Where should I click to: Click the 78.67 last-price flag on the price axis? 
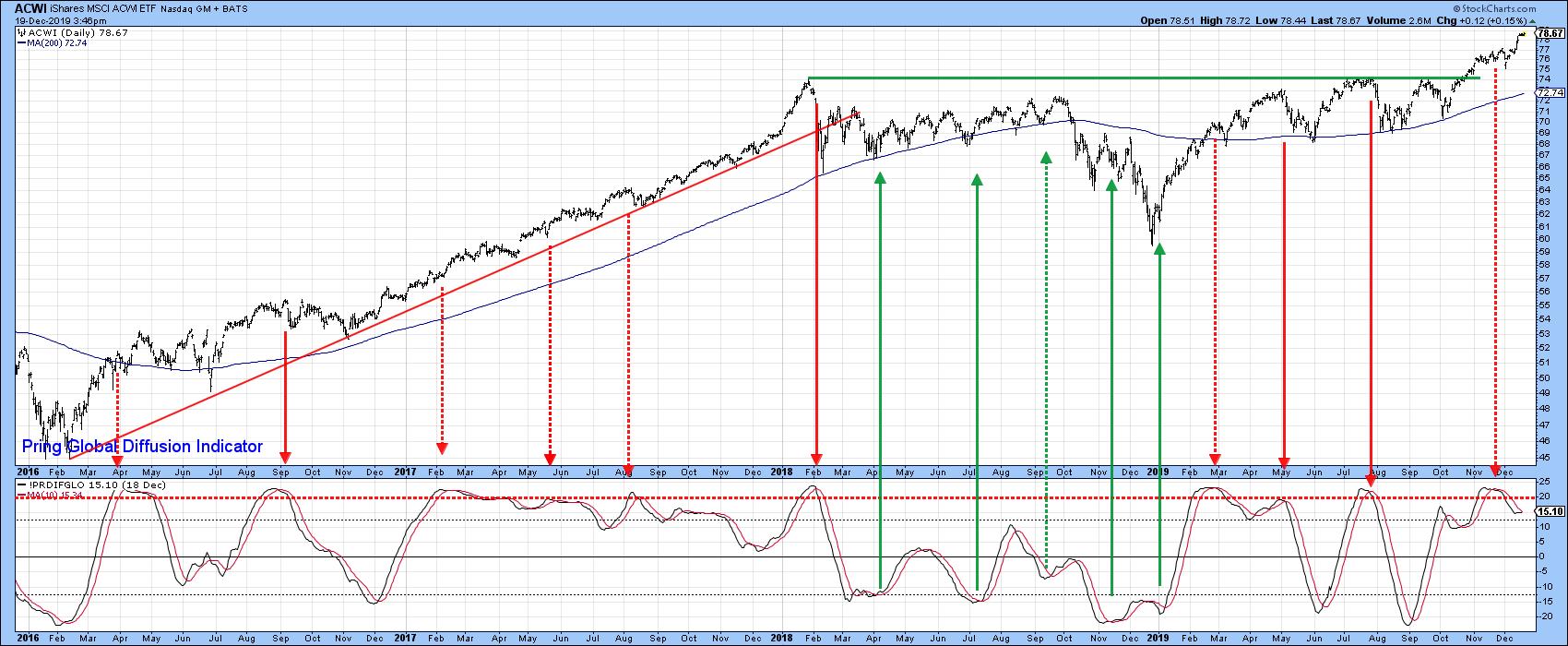click(1550, 33)
